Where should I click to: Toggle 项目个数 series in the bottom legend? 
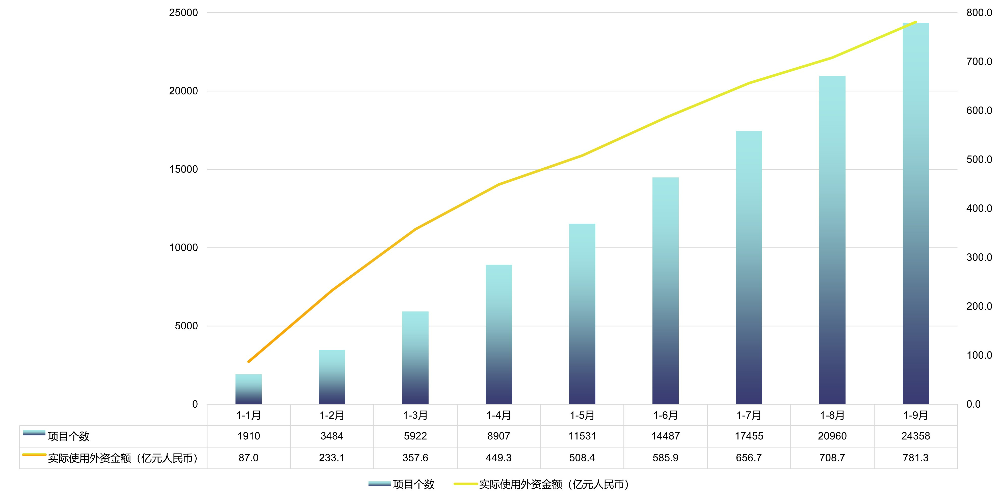pyautogui.click(x=413, y=484)
